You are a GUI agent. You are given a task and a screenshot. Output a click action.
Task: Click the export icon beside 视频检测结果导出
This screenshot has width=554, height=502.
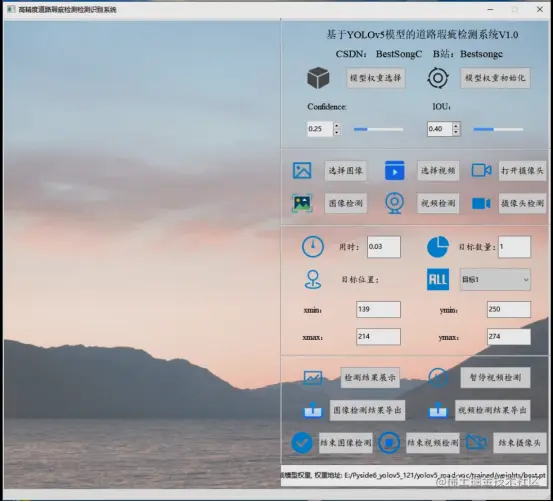(438, 411)
